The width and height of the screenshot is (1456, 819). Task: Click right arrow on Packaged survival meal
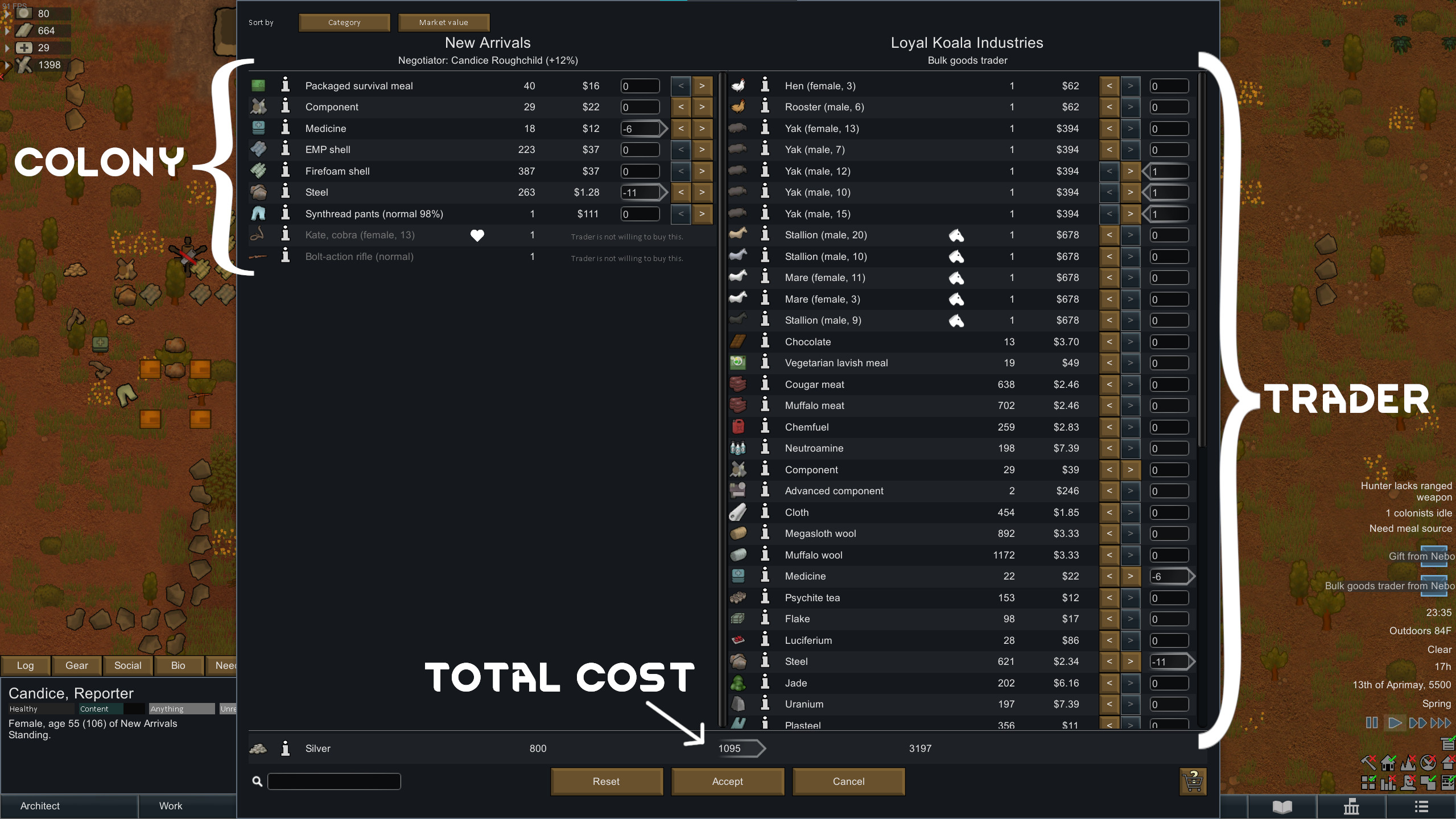point(702,85)
